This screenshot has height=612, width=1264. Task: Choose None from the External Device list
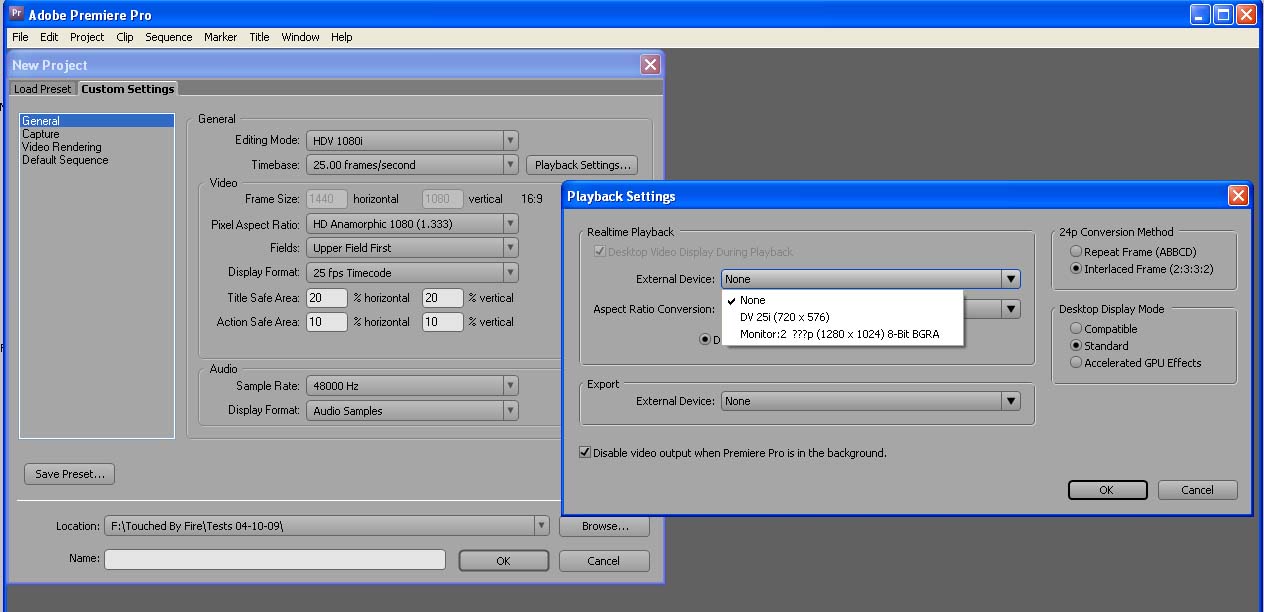pyautogui.click(x=842, y=300)
